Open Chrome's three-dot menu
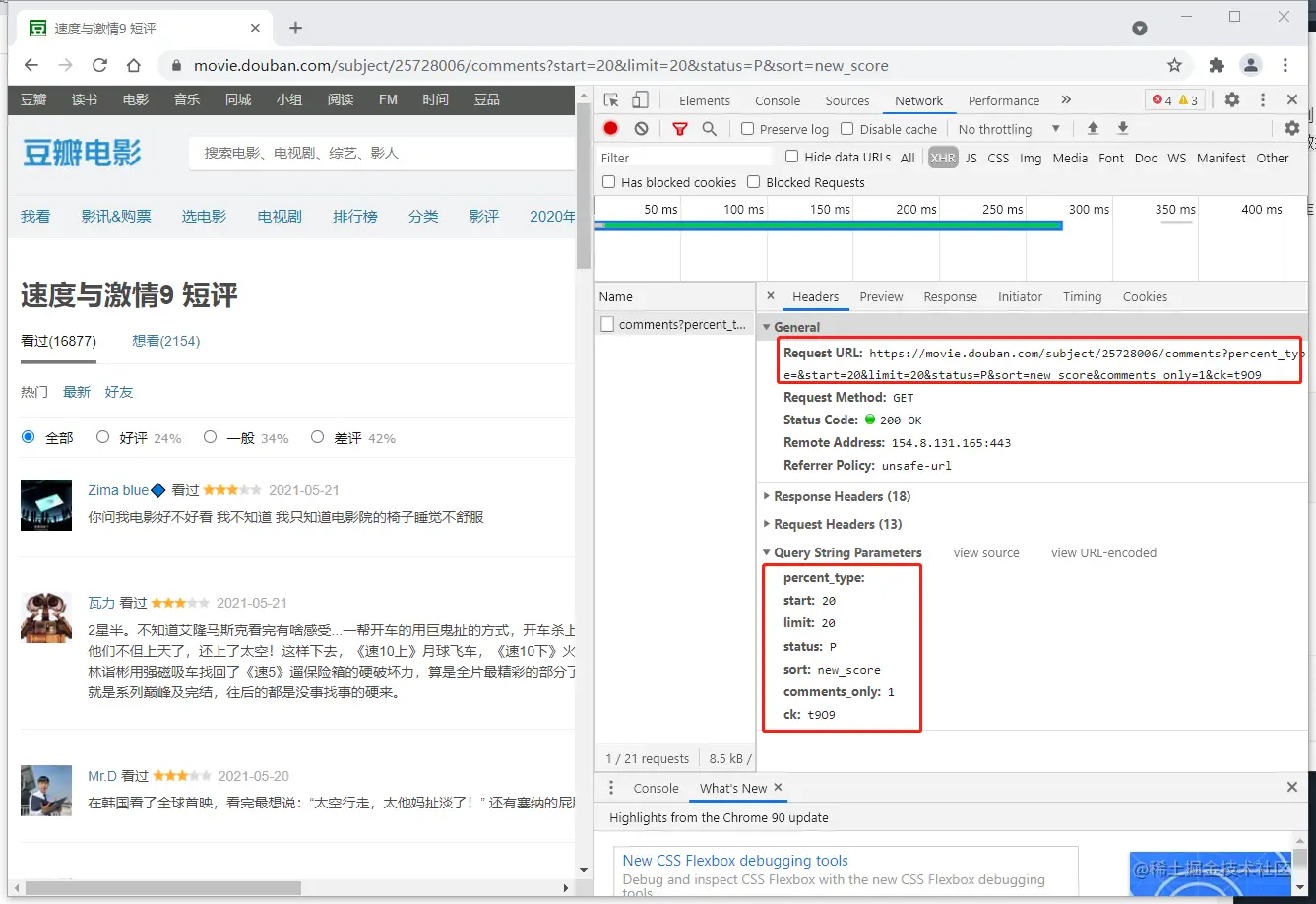The height and width of the screenshot is (904, 1316). pos(1285,65)
